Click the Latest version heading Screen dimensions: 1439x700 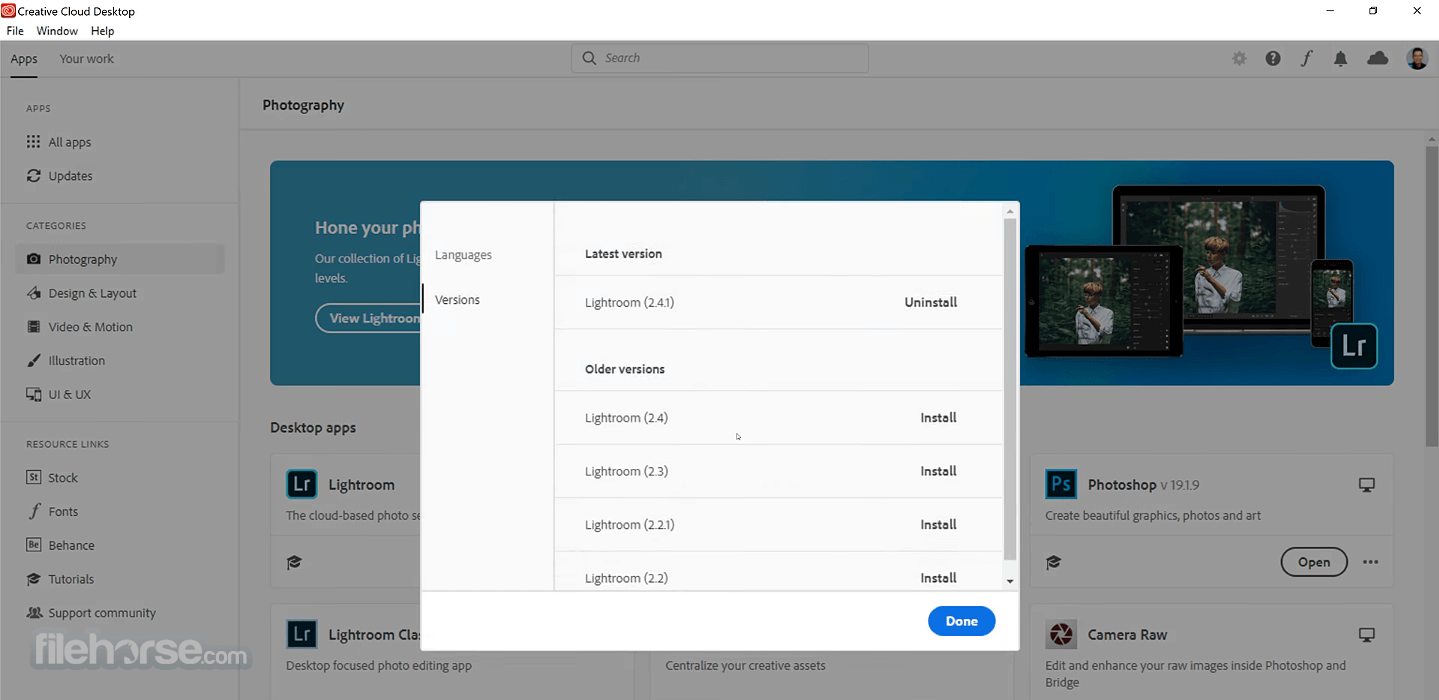tap(623, 254)
